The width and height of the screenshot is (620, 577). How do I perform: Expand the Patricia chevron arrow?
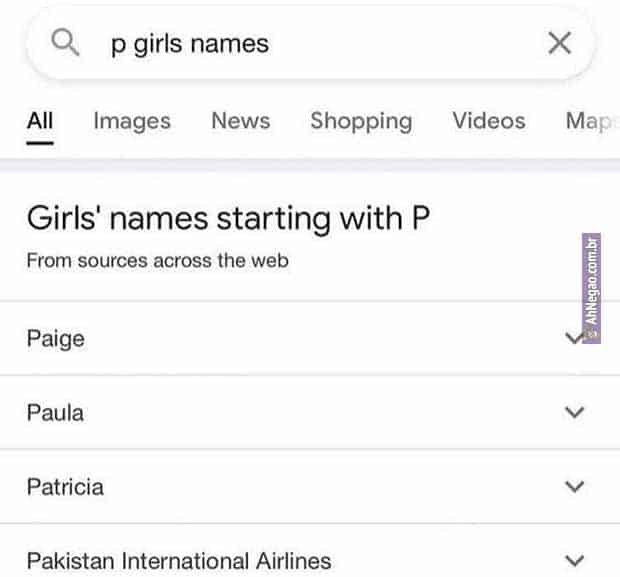point(574,487)
